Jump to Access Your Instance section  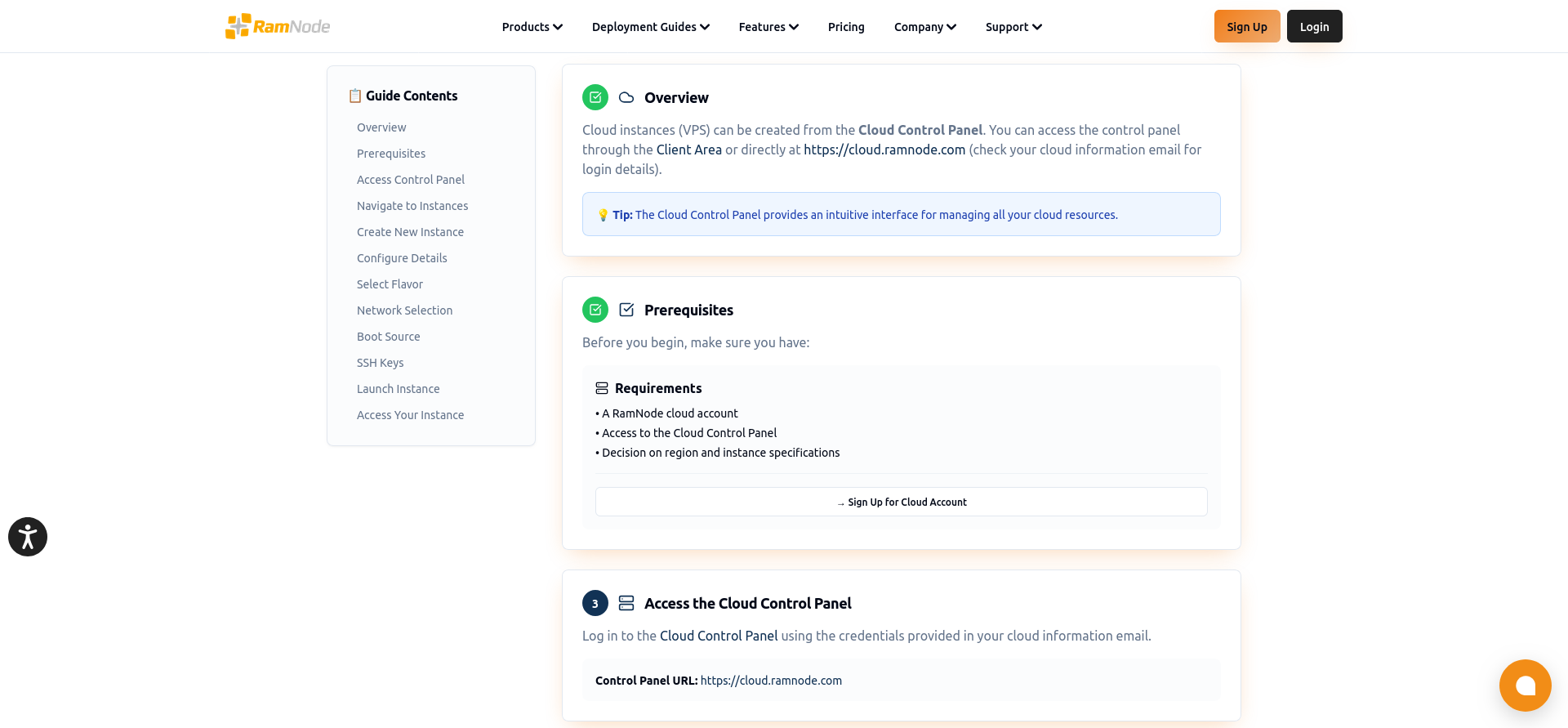(x=410, y=415)
